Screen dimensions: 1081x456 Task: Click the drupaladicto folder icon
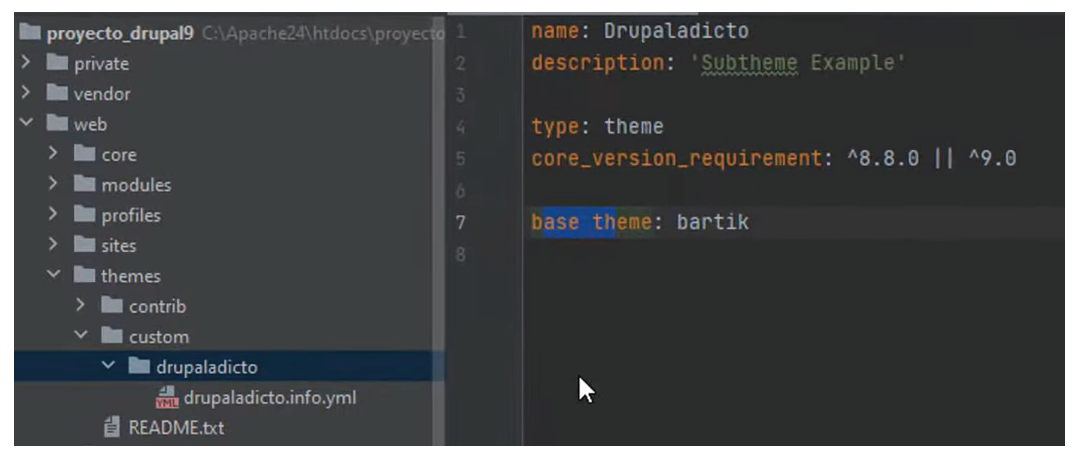click(x=139, y=366)
